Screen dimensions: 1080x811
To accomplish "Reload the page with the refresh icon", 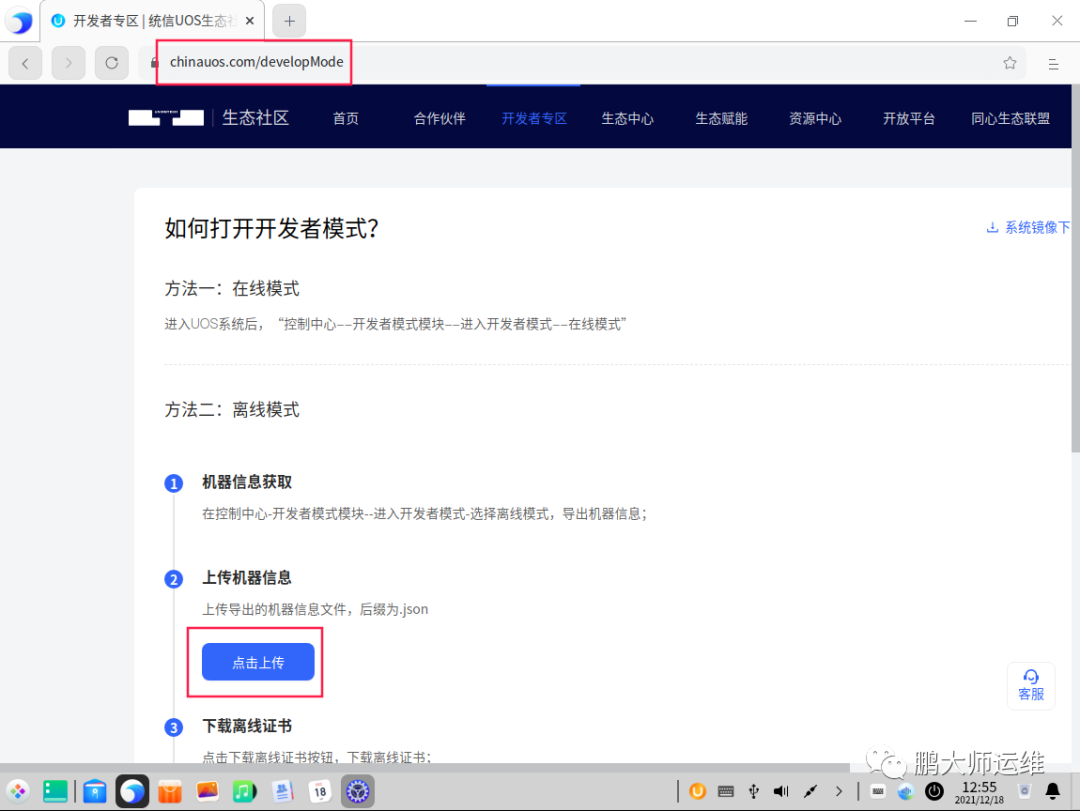I will click(x=112, y=63).
